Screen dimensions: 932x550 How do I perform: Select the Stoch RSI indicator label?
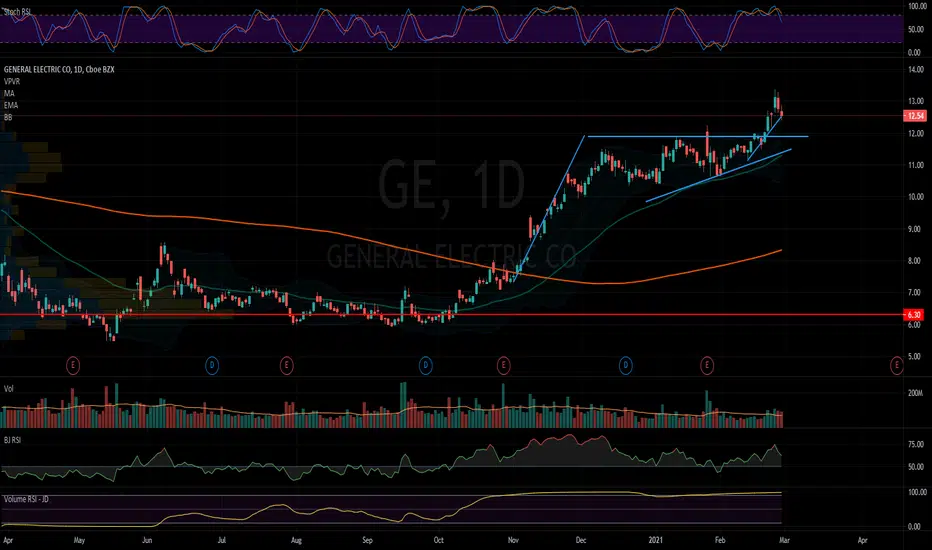[18, 12]
